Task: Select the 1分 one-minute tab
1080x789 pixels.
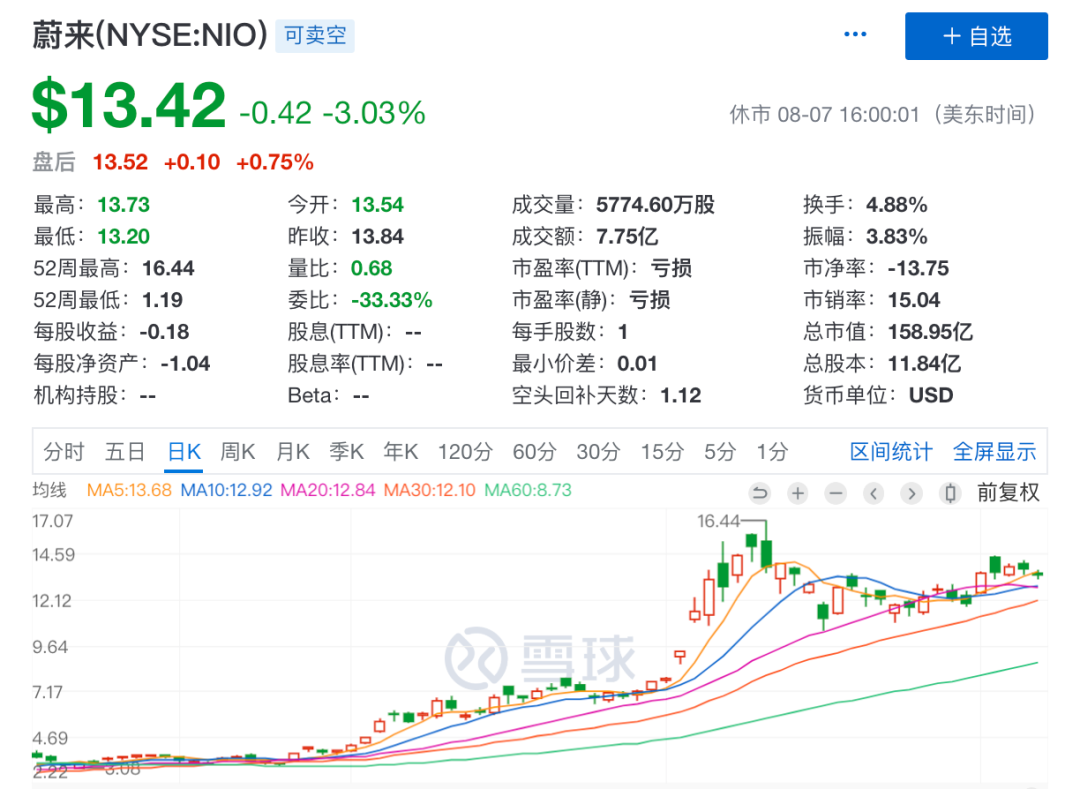Action: (771, 452)
